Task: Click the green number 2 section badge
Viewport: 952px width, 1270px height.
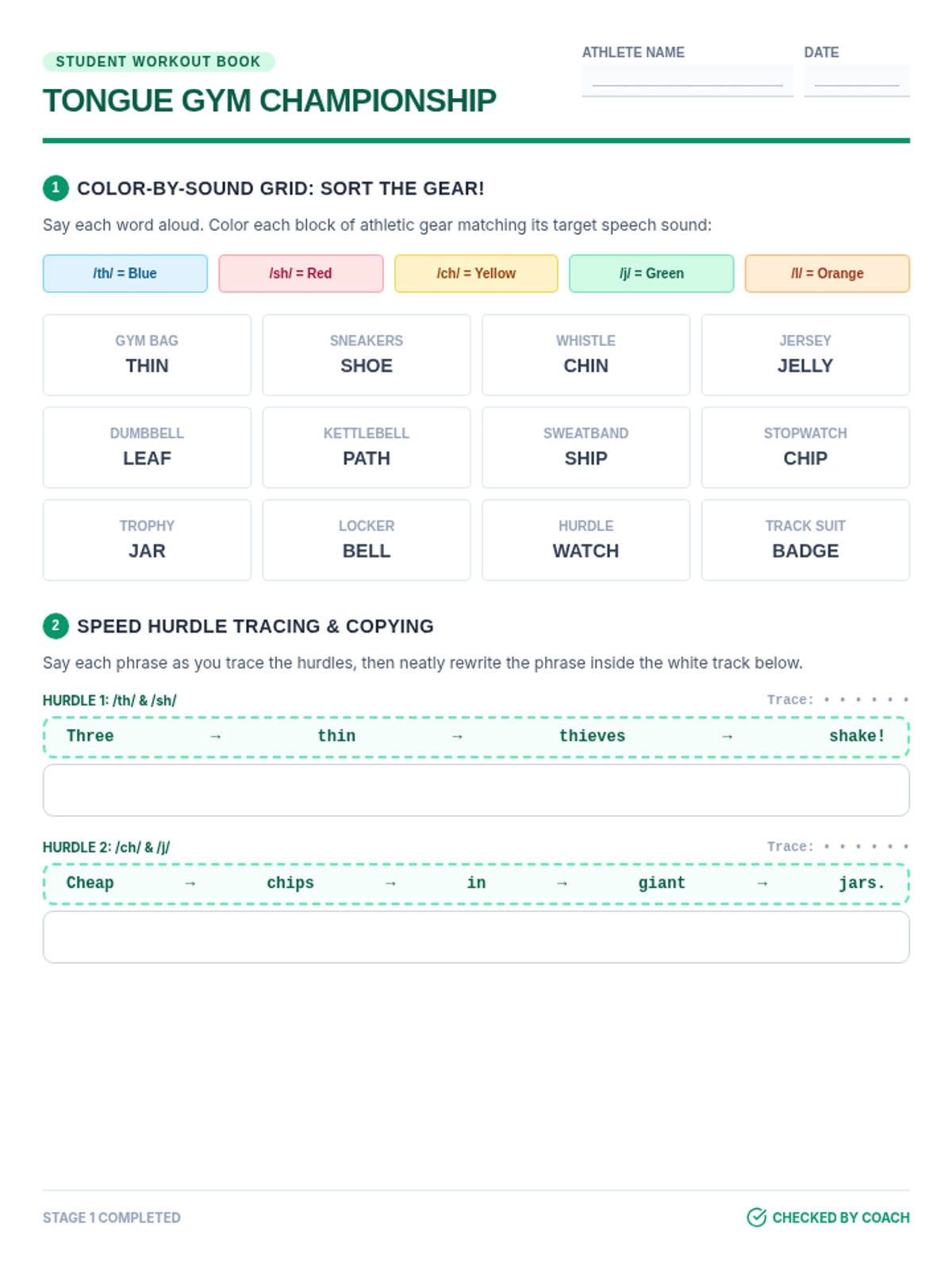Action: pos(56,626)
